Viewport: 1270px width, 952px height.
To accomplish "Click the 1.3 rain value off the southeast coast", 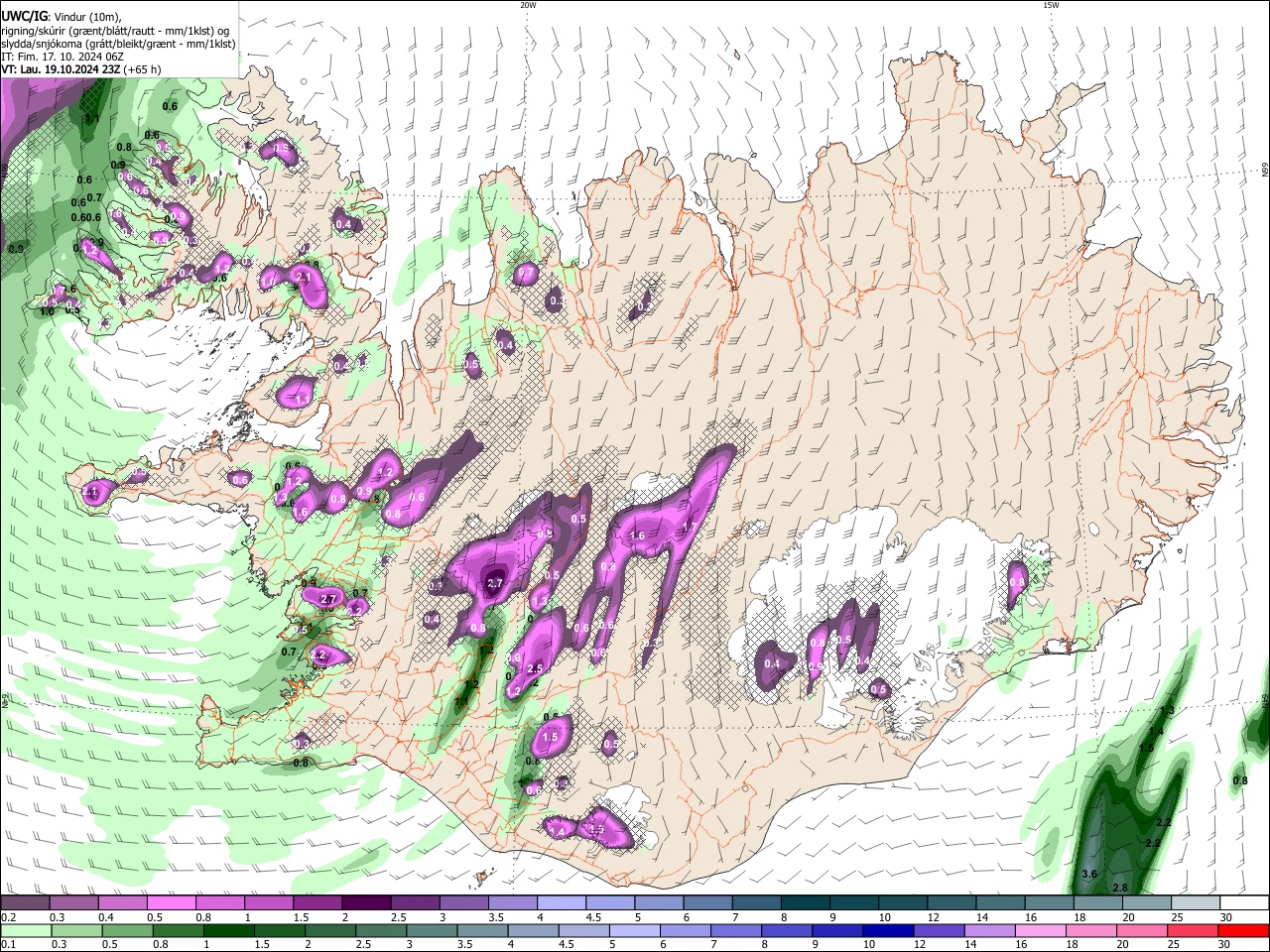I will (1167, 711).
